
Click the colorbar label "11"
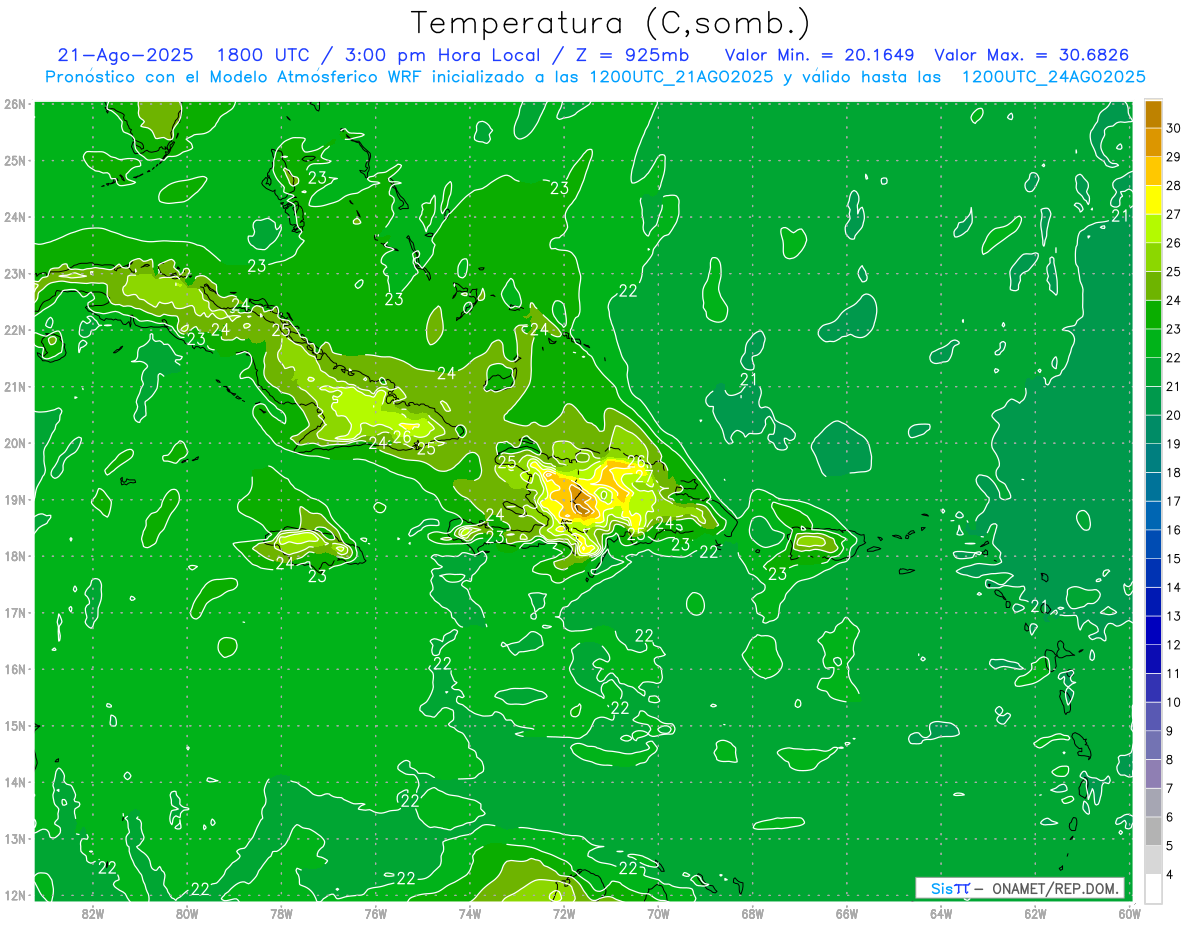[x=1173, y=673]
